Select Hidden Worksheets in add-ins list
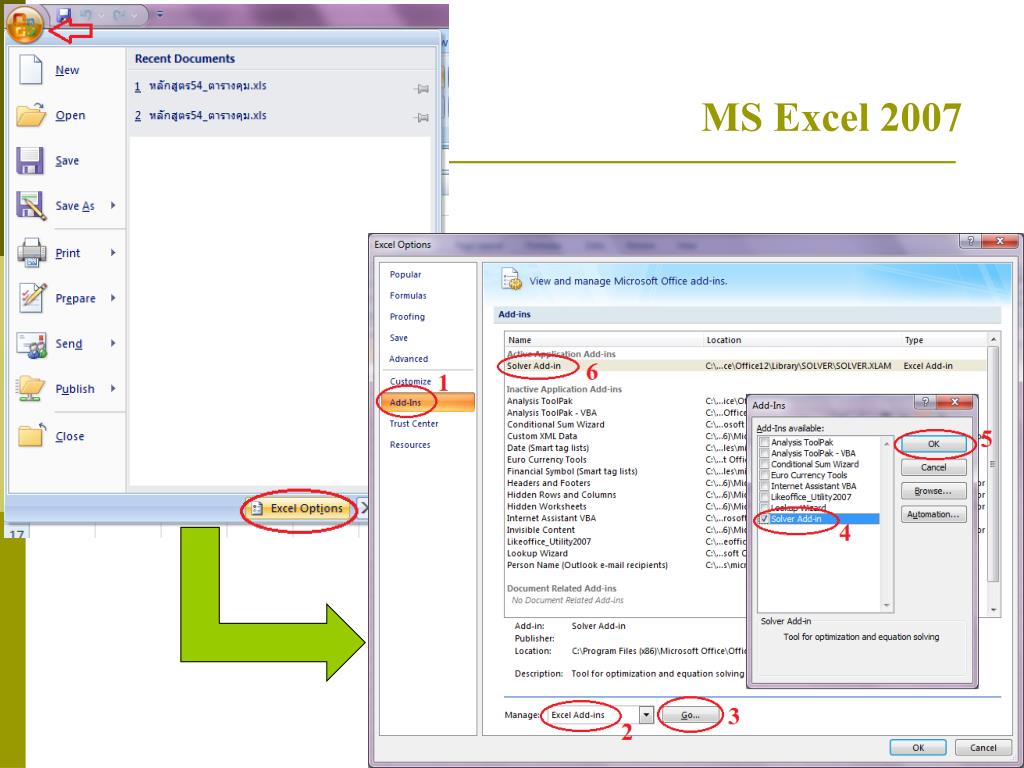Image resolution: width=1024 pixels, height=768 pixels. coord(547,507)
